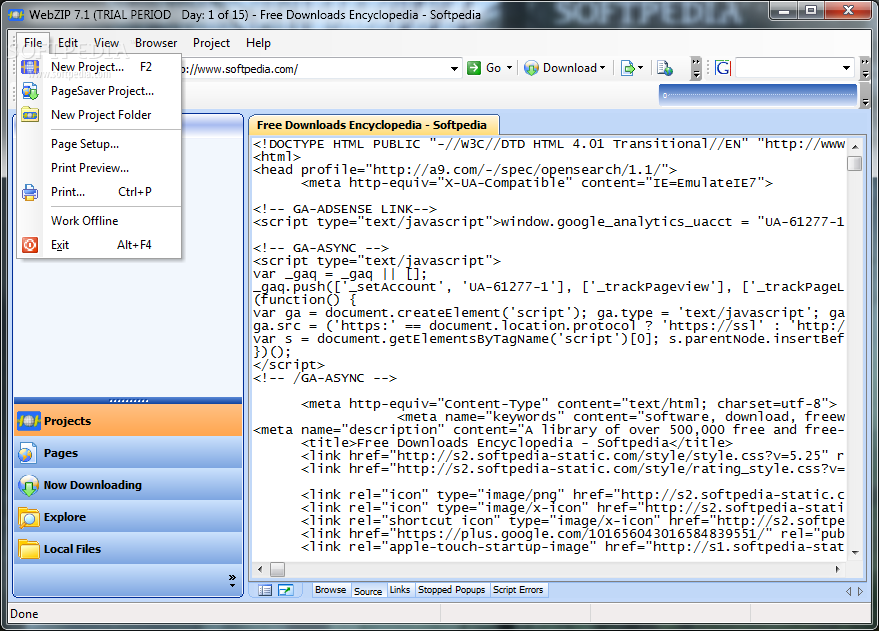Switch to the Links tab
This screenshot has width=879, height=631.
400,590
